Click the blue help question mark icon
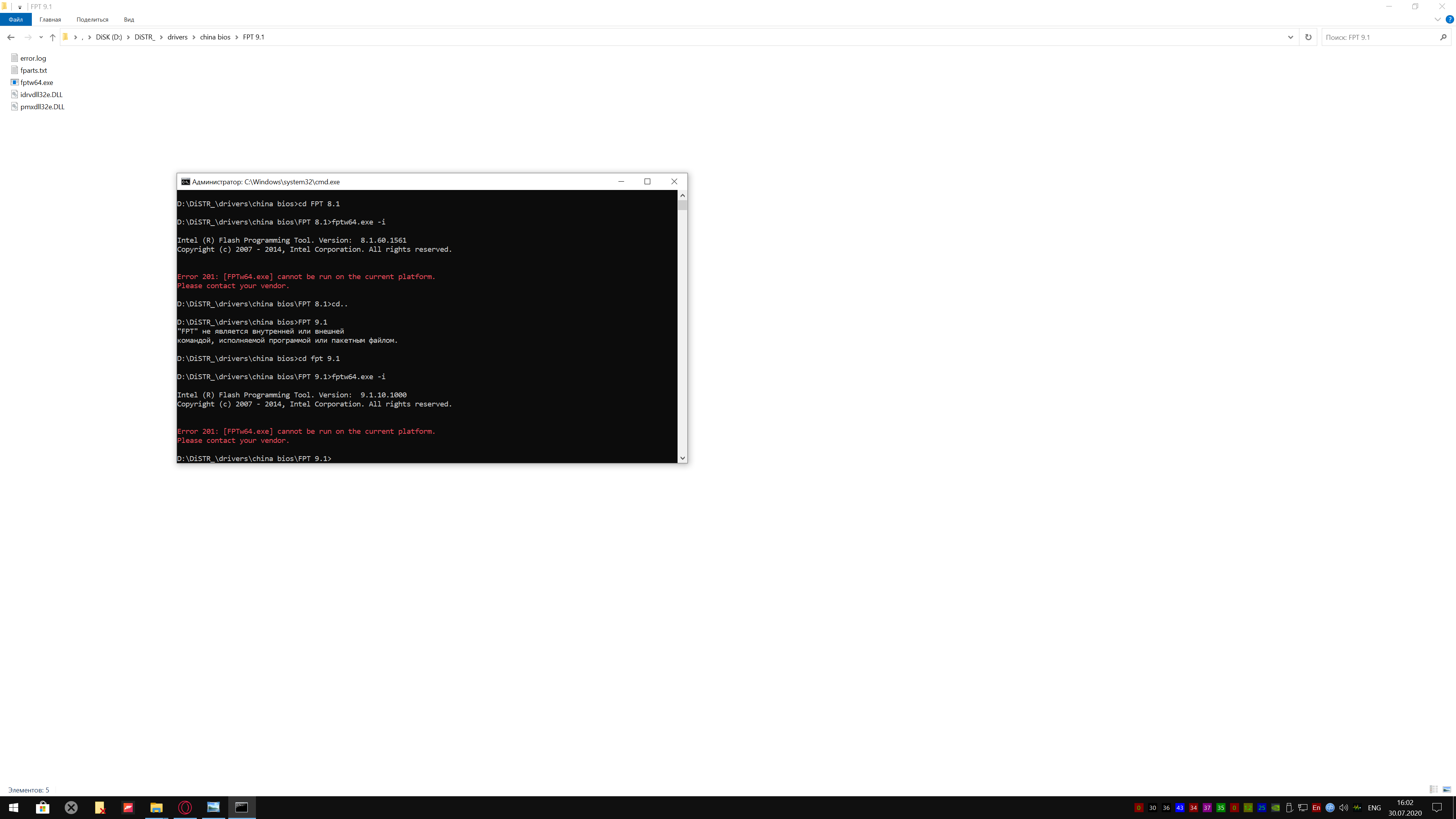 point(1449,19)
